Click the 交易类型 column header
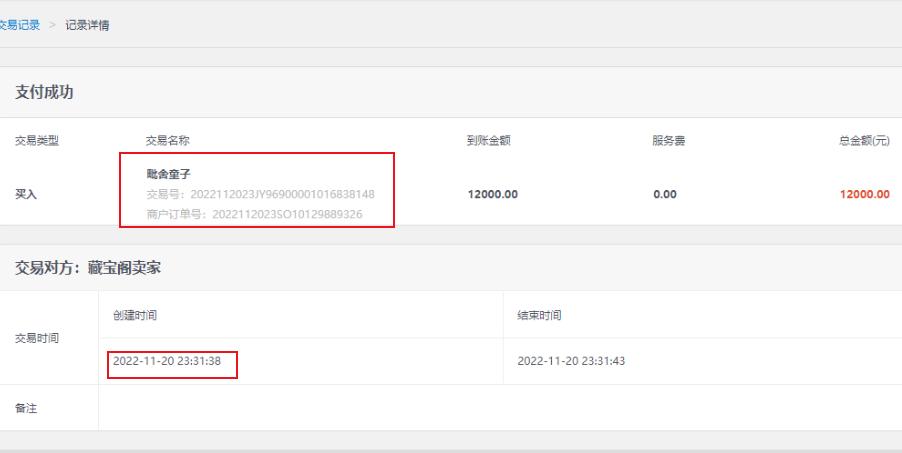 [37, 140]
